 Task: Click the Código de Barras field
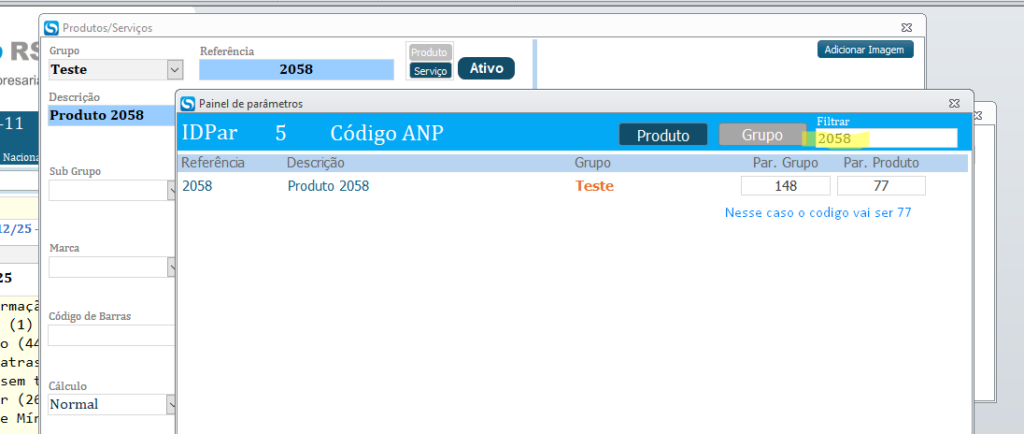point(112,335)
